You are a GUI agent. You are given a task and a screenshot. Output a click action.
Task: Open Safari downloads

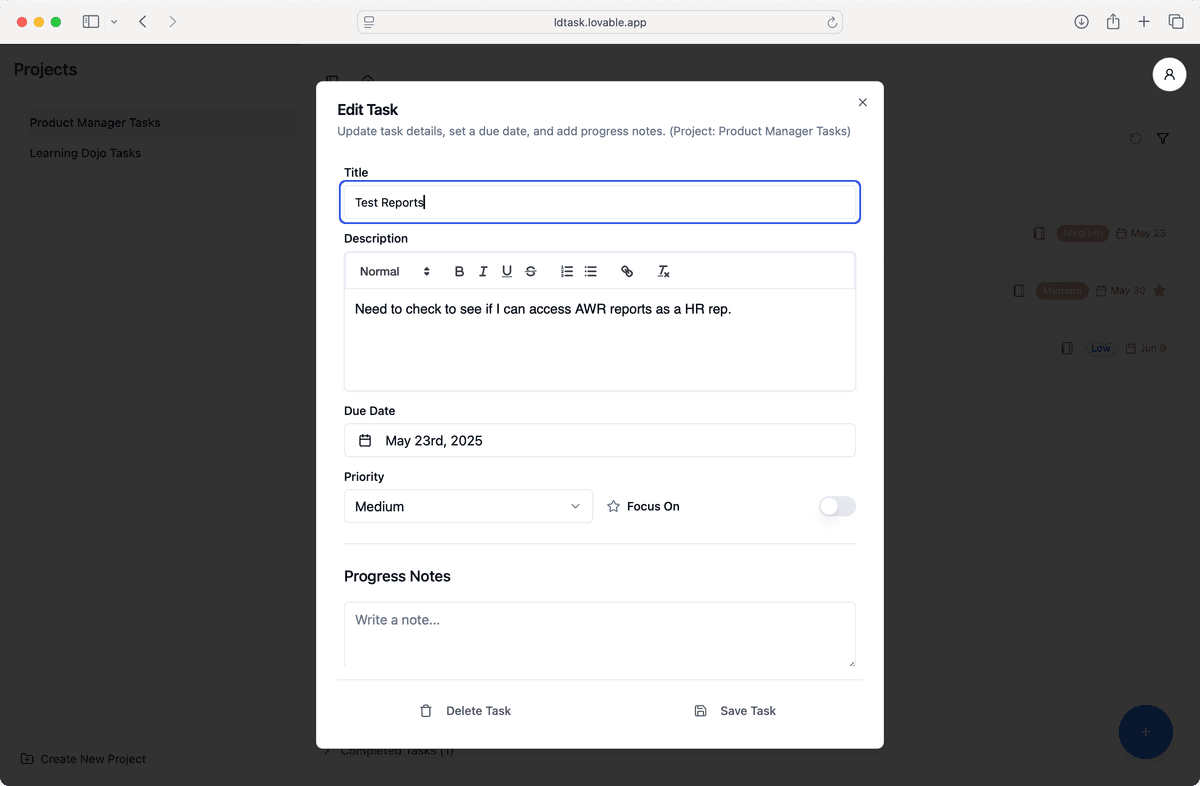pyautogui.click(x=1081, y=22)
